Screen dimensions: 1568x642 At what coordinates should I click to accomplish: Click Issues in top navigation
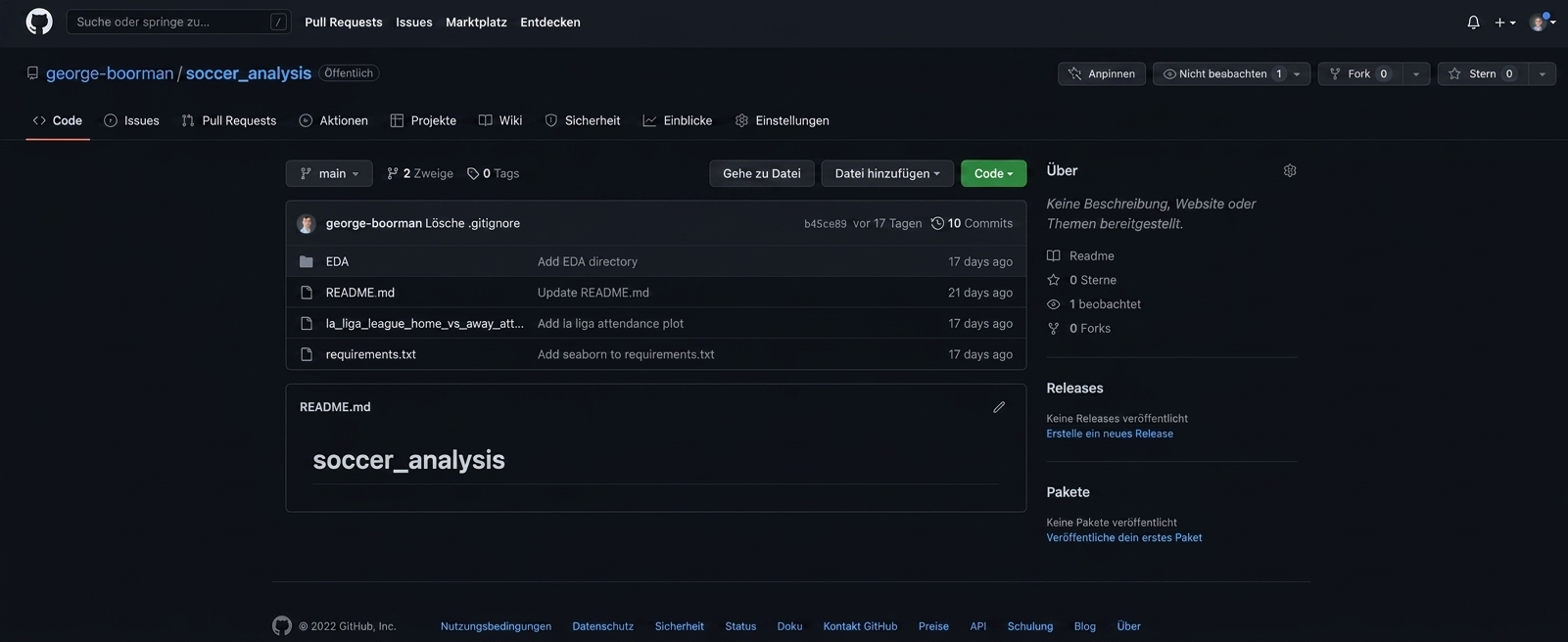point(414,22)
